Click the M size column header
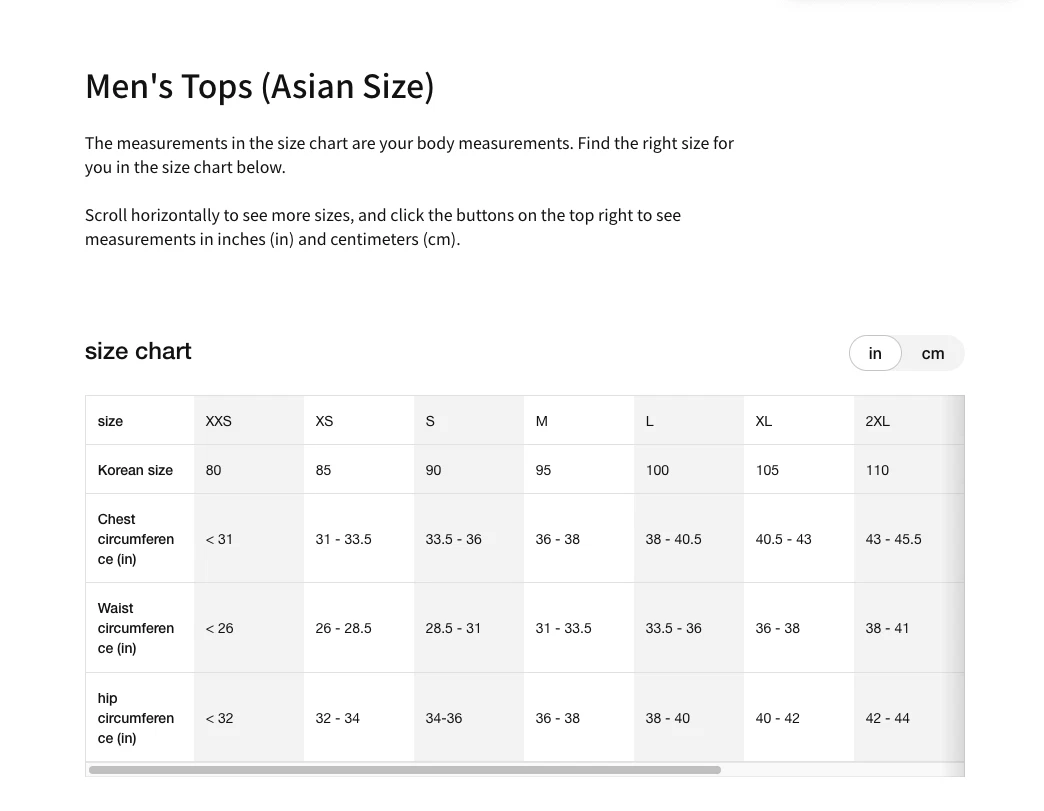 (542, 421)
